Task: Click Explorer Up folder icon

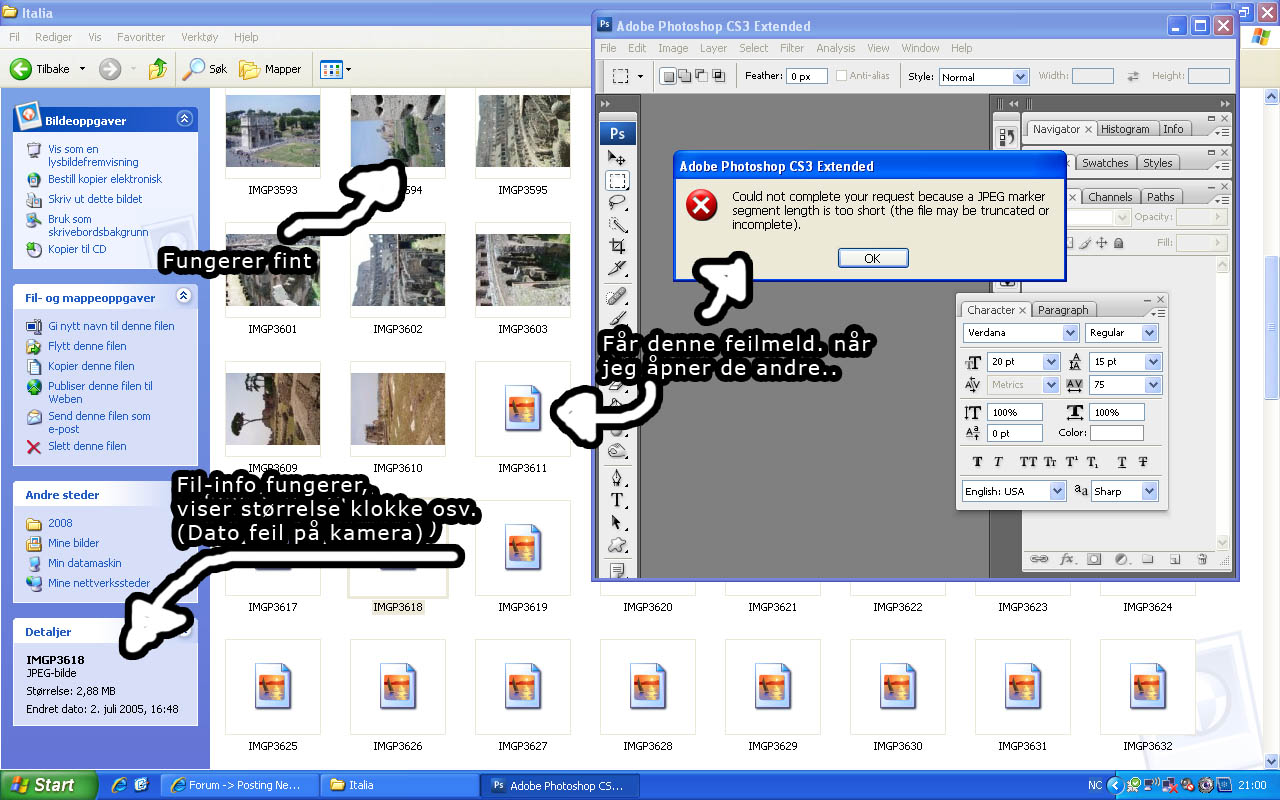Action: (158, 69)
